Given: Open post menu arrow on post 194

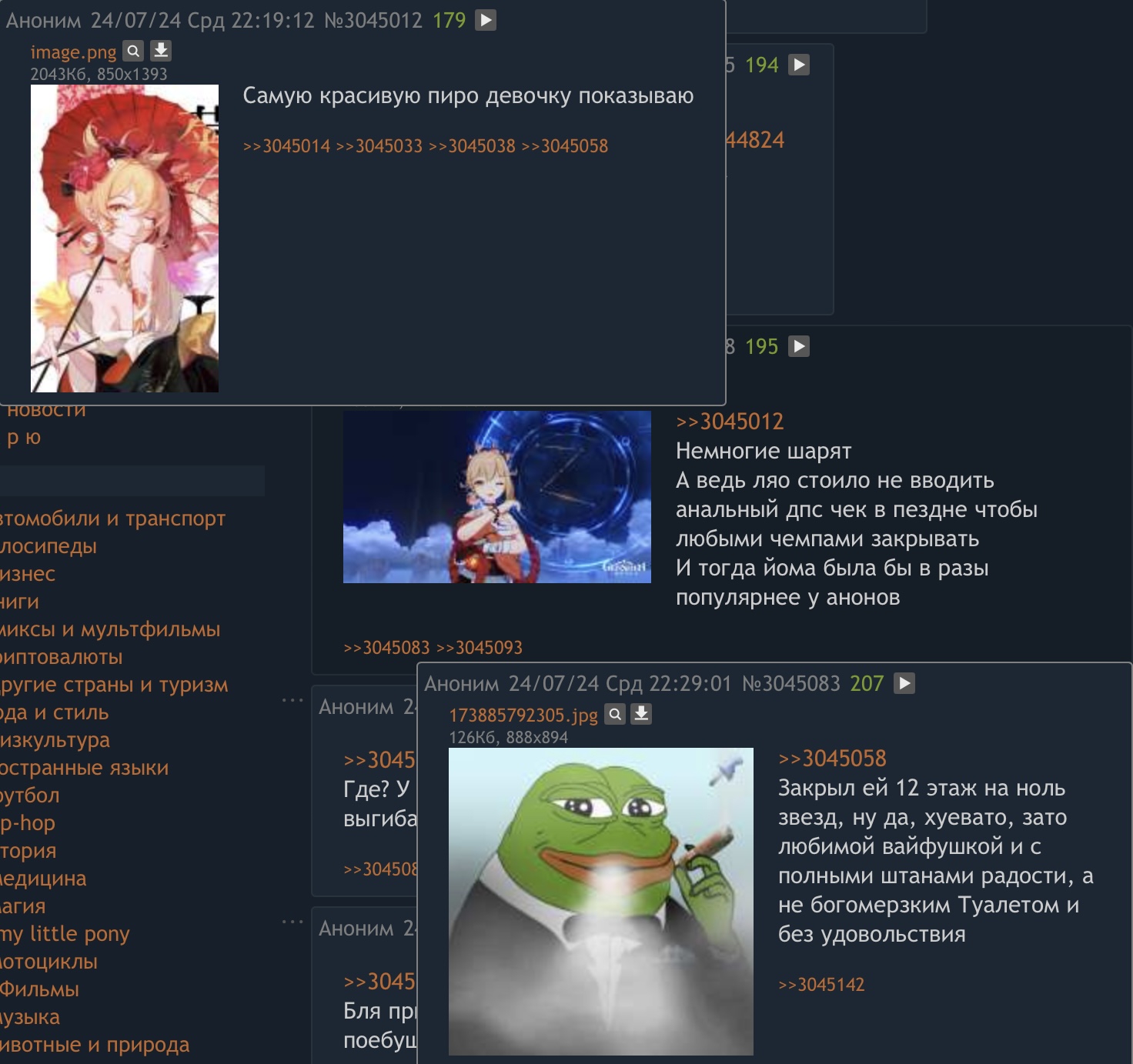Looking at the screenshot, I should [799, 65].
